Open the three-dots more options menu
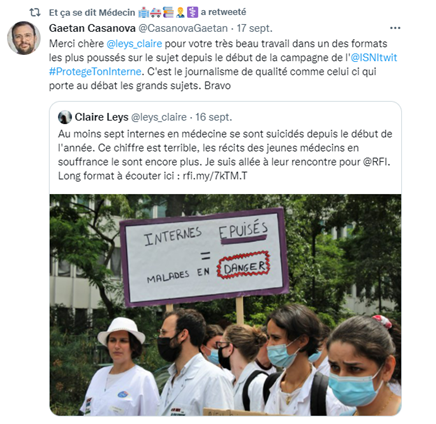The width and height of the screenshot is (436, 424). 395,28
